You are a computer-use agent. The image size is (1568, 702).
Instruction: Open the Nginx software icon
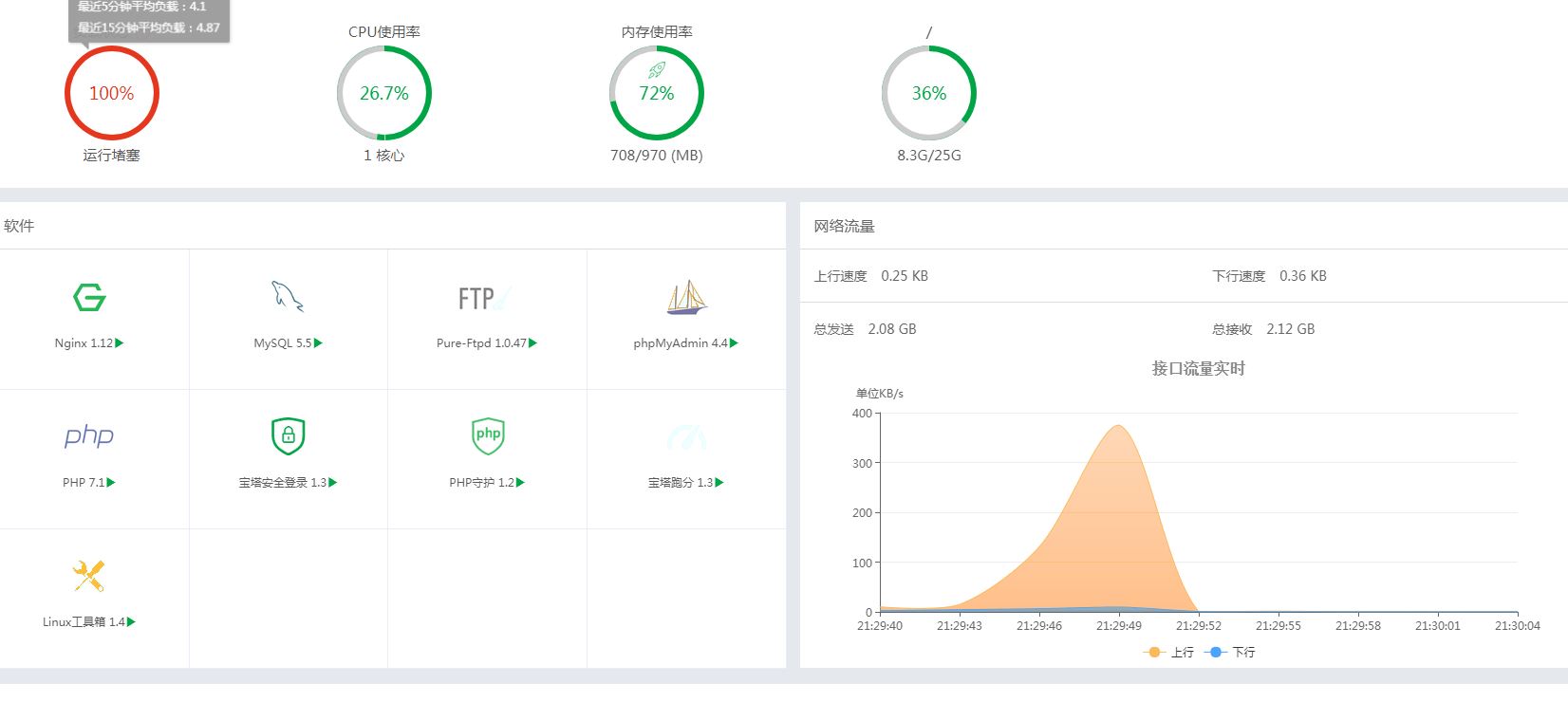[89, 298]
